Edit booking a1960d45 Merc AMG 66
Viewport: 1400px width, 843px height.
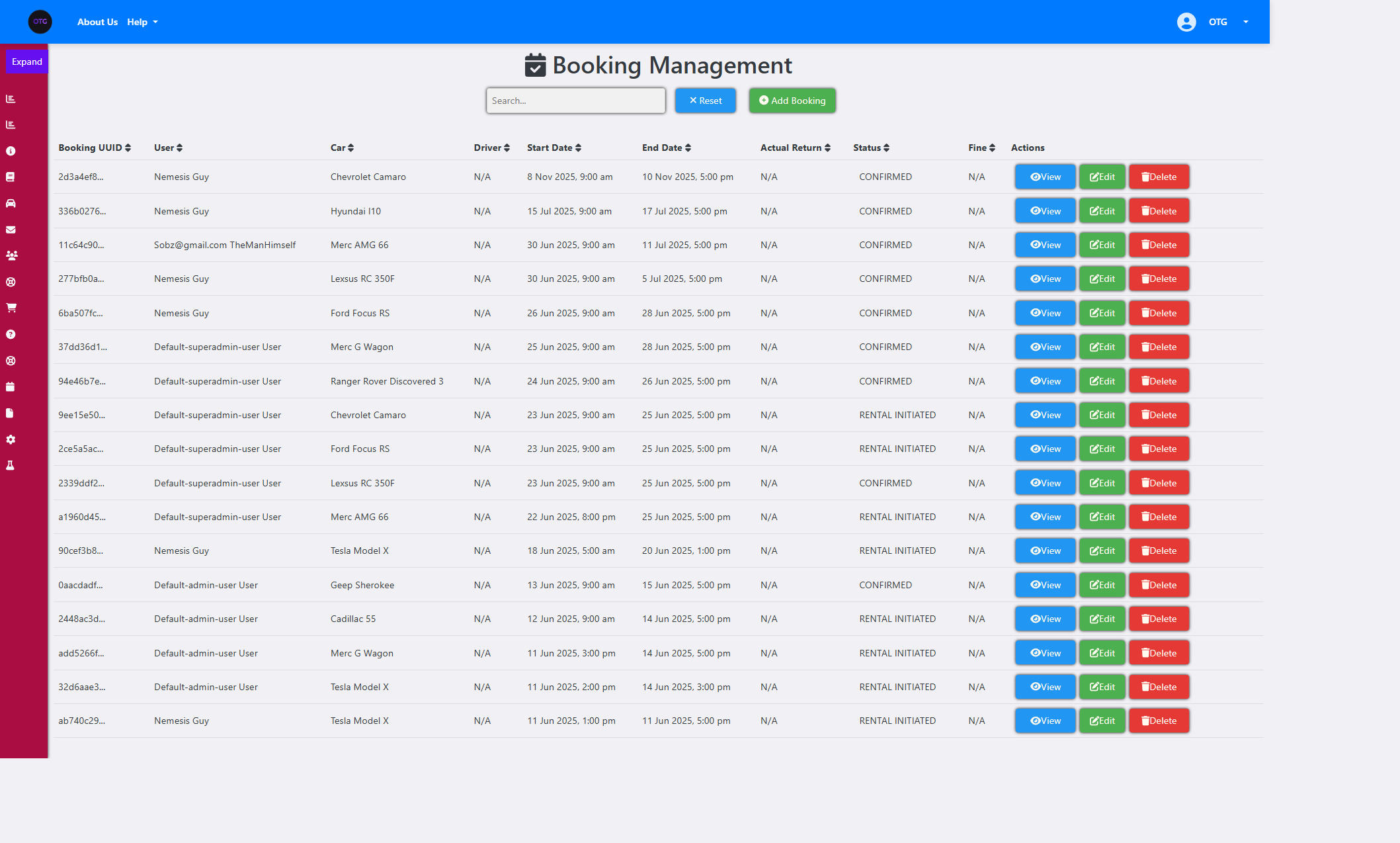pyautogui.click(x=1102, y=517)
